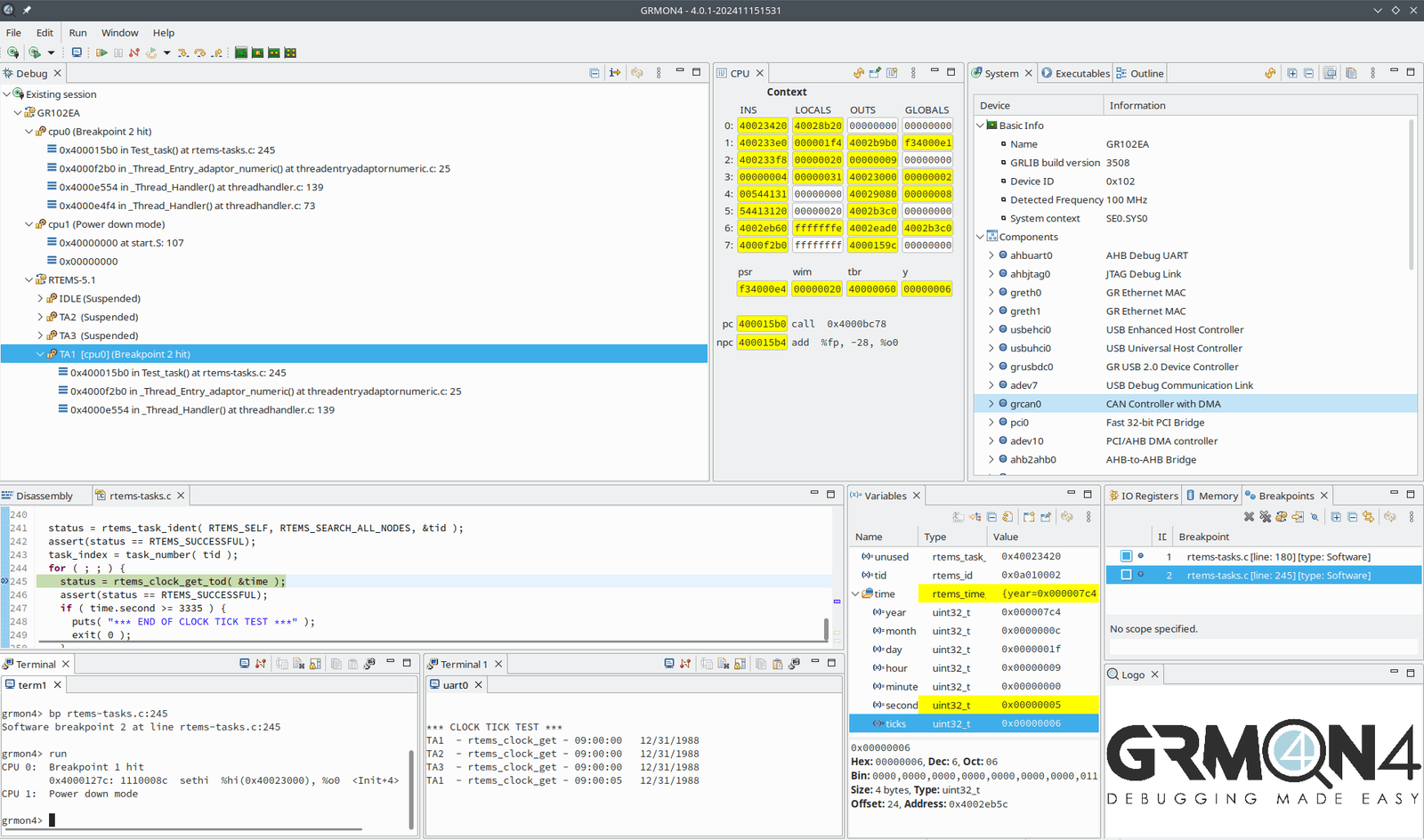Click Collapse All icon in Variables toolbar
This screenshot has width=1424, height=840.
click(991, 517)
